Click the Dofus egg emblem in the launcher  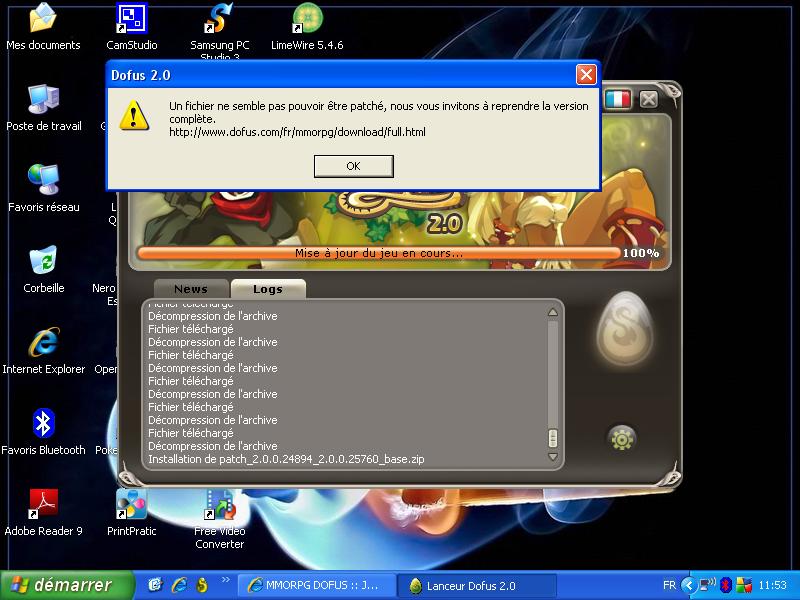point(624,328)
